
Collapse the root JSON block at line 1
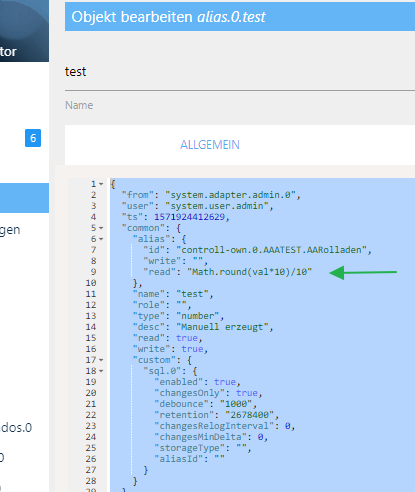click(x=101, y=184)
